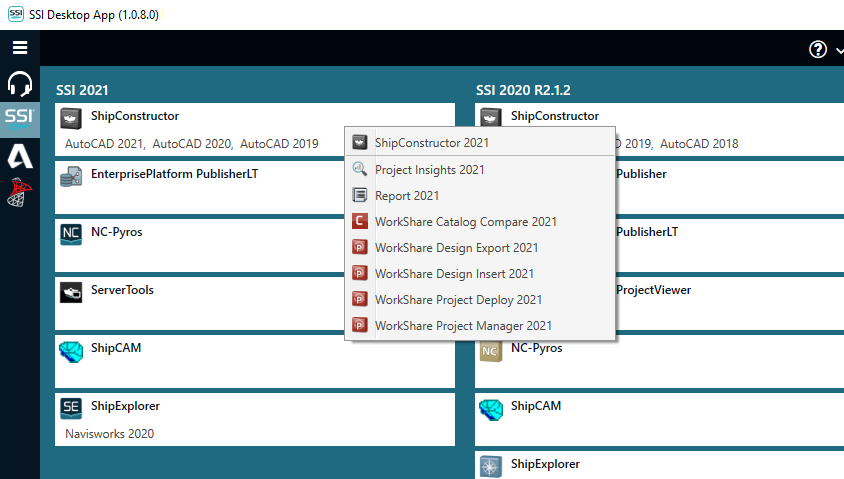
Task: Click the ServerTools icon
Action: (x=71, y=293)
